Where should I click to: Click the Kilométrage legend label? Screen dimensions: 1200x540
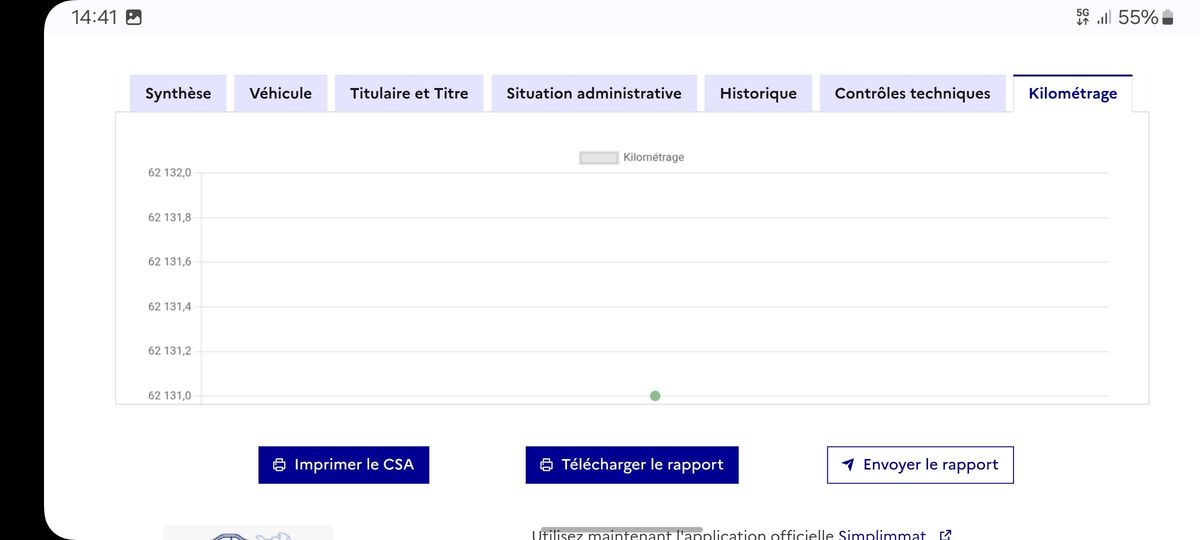click(653, 158)
